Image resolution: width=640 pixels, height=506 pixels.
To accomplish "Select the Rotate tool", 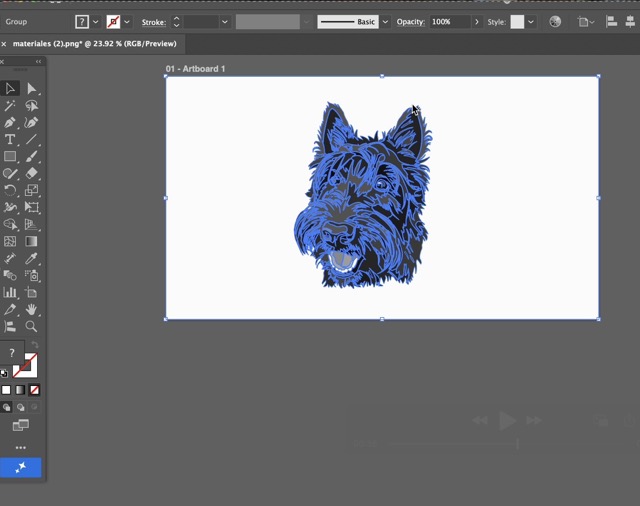I will pyautogui.click(x=10, y=190).
